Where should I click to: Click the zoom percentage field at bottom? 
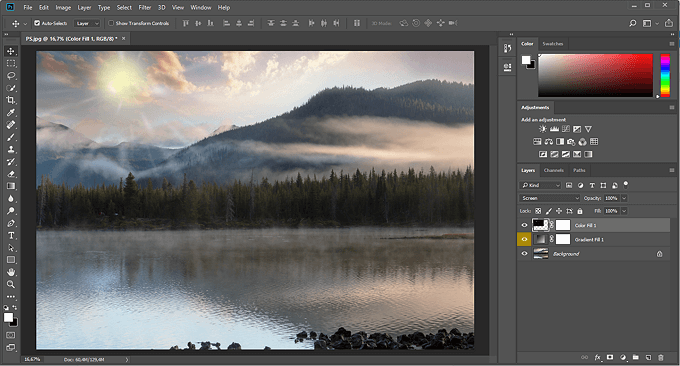click(32, 359)
